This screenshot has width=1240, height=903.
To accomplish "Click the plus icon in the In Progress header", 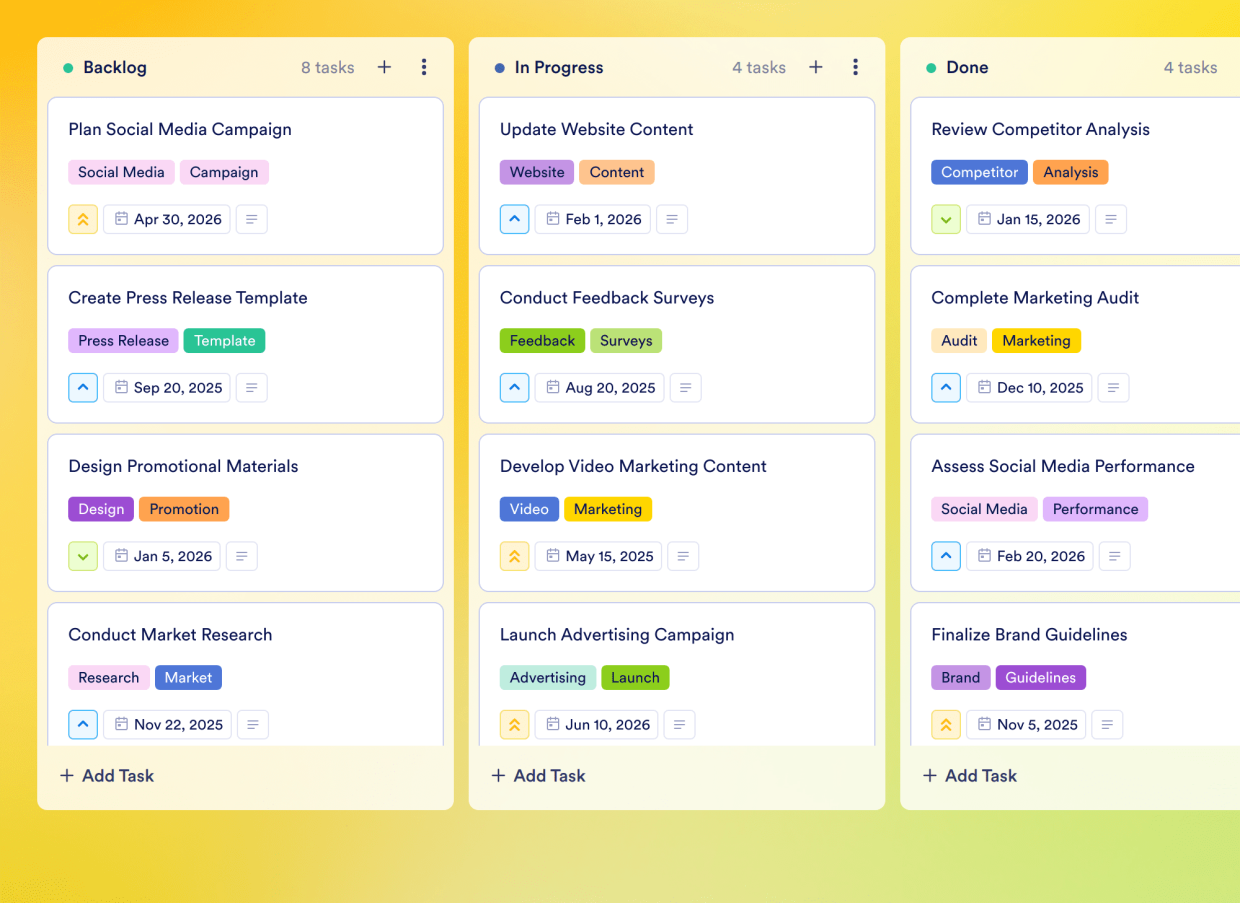I will (x=815, y=67).
